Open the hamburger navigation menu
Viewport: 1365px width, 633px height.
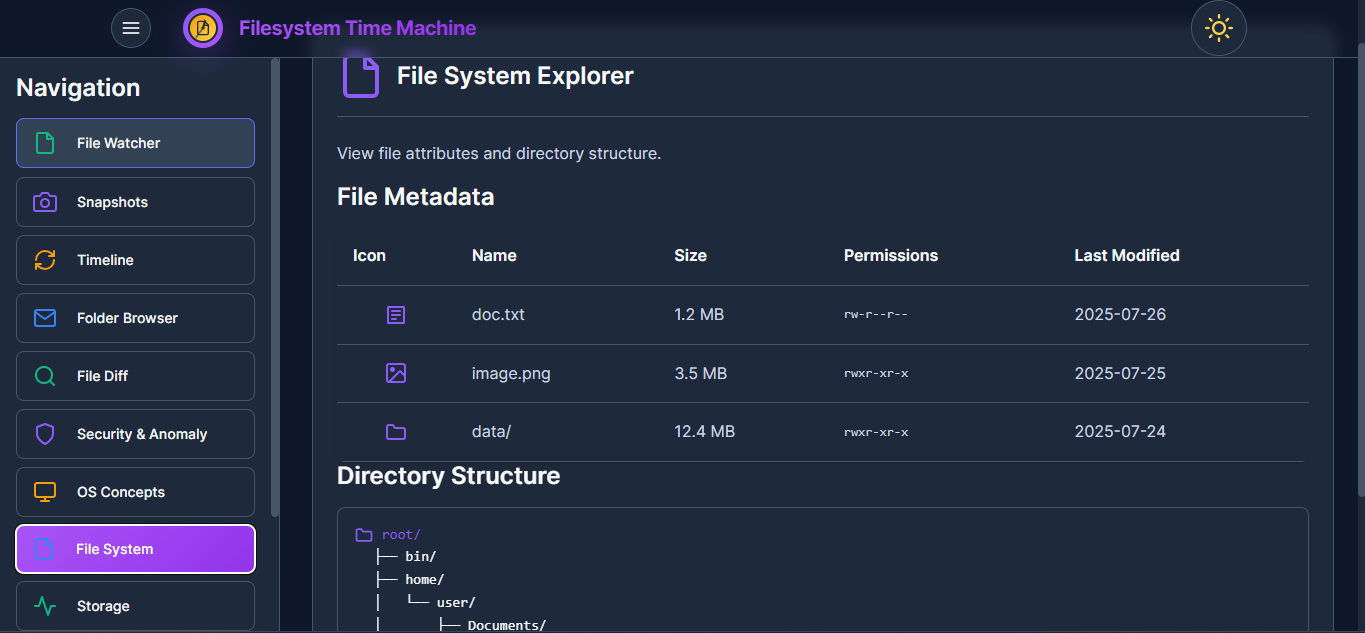pos(131,28)
